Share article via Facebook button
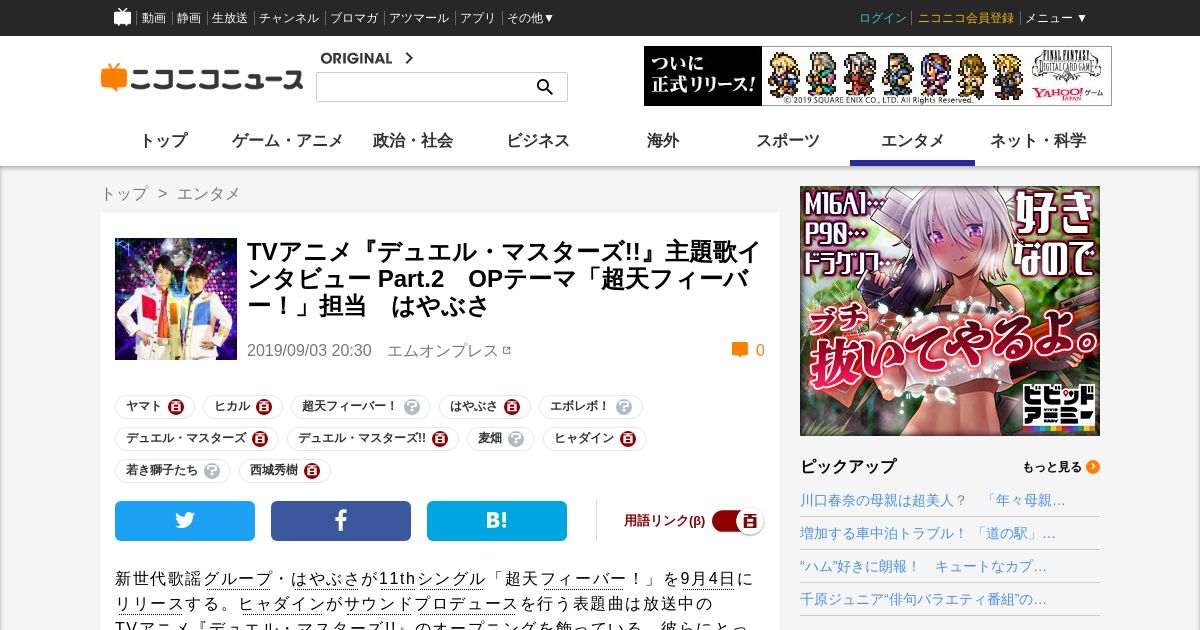Screen dimensions: 1200x630 coord(341,521)
